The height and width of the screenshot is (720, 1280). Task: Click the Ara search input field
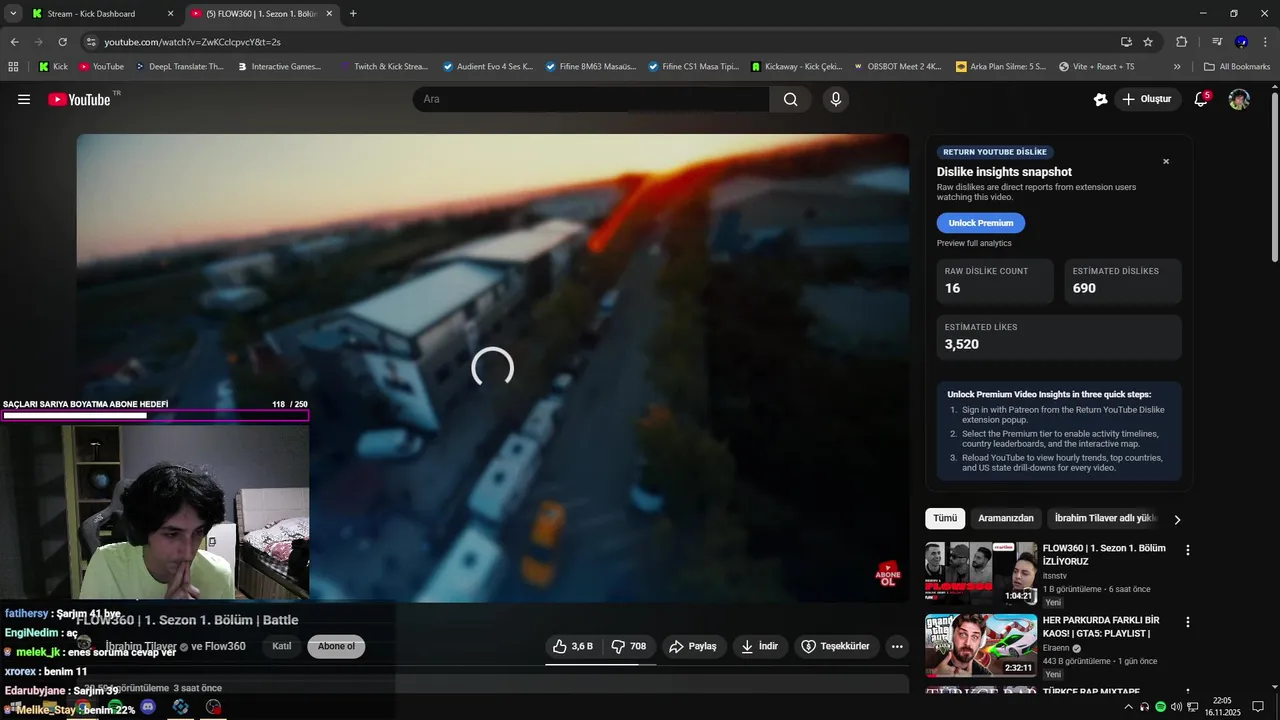point(591,99)
